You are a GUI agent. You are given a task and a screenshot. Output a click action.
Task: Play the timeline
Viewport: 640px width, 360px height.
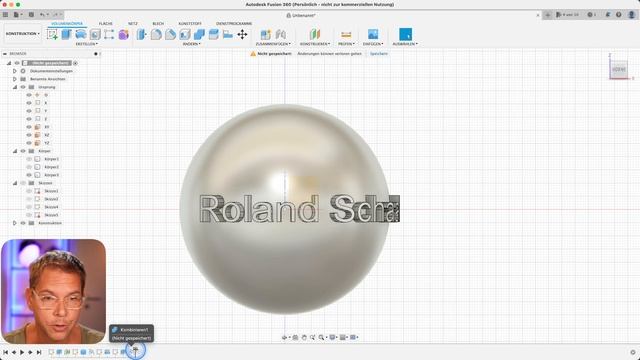tap(22, 352)
